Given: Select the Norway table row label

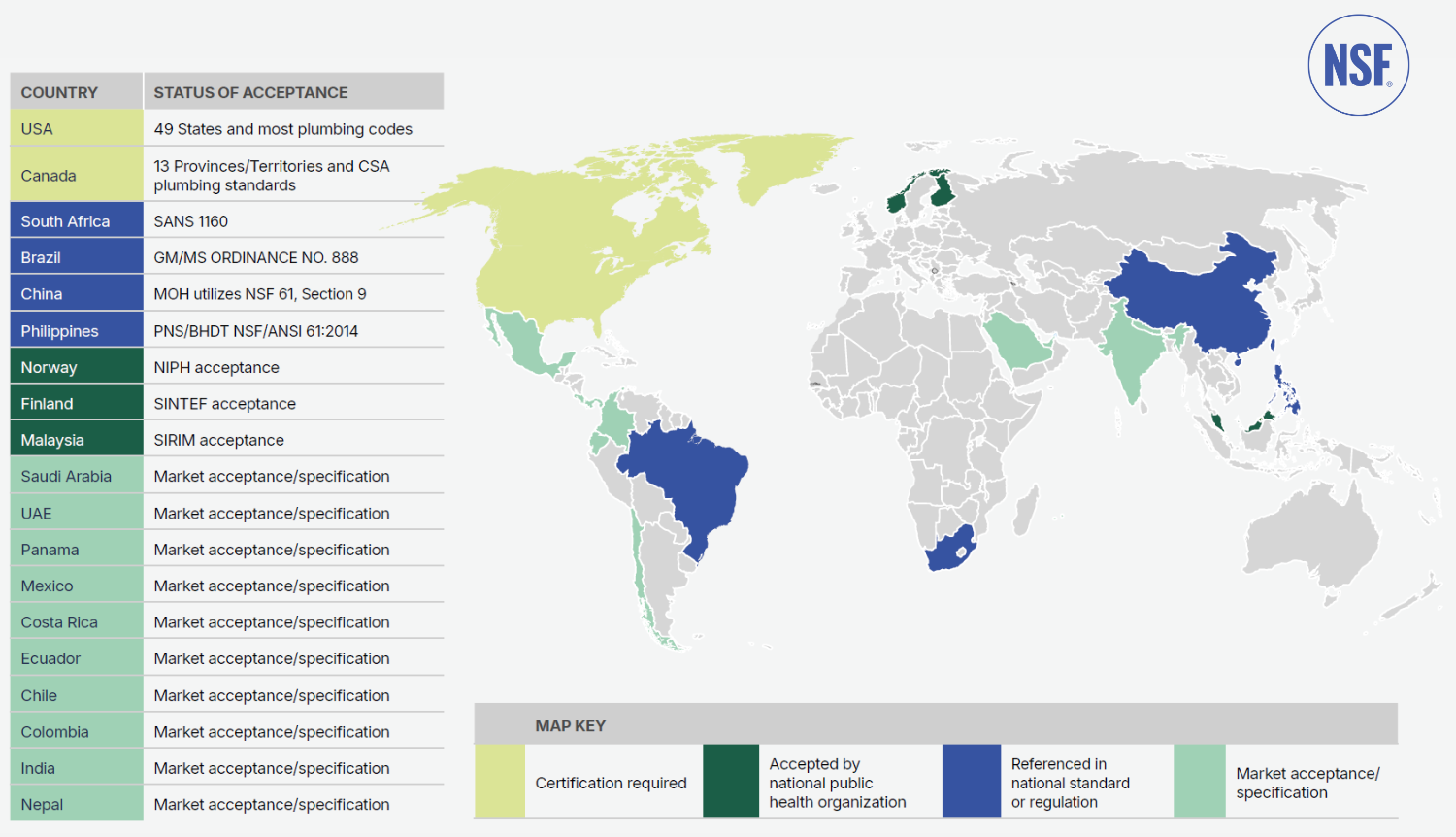Looking at the screenshot, I should tap(77, 367).
